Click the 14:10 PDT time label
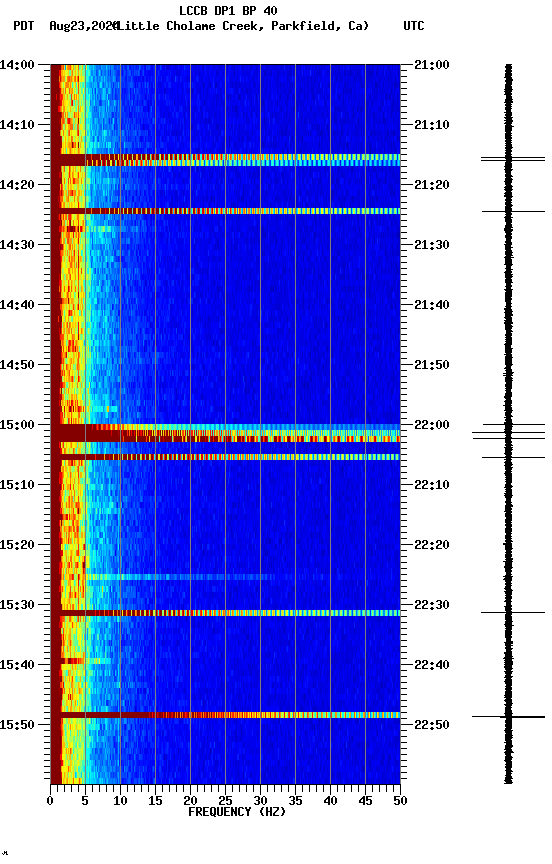 pyautogui.click(x=17, y=125)
